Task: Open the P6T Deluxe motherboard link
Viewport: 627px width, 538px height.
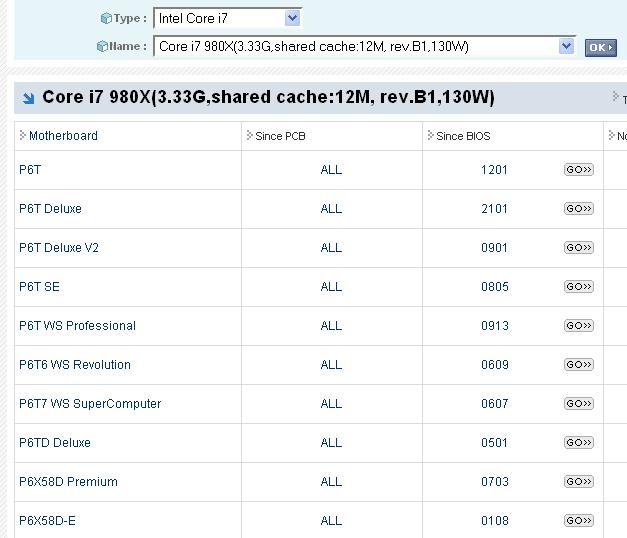Action: pos(50,209)
